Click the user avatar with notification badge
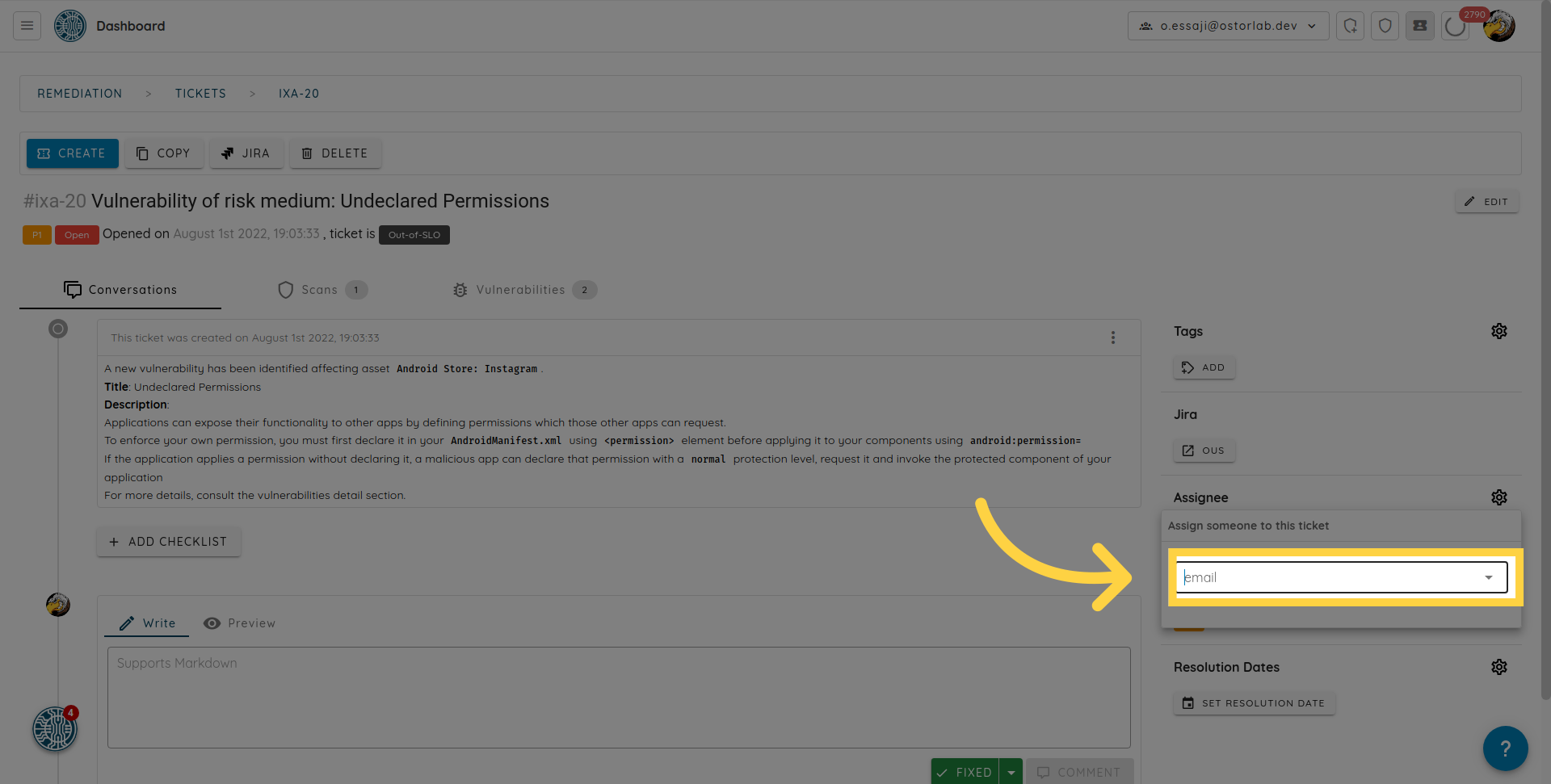This screenshot has width=1551, height=784. pos(1498,26)
